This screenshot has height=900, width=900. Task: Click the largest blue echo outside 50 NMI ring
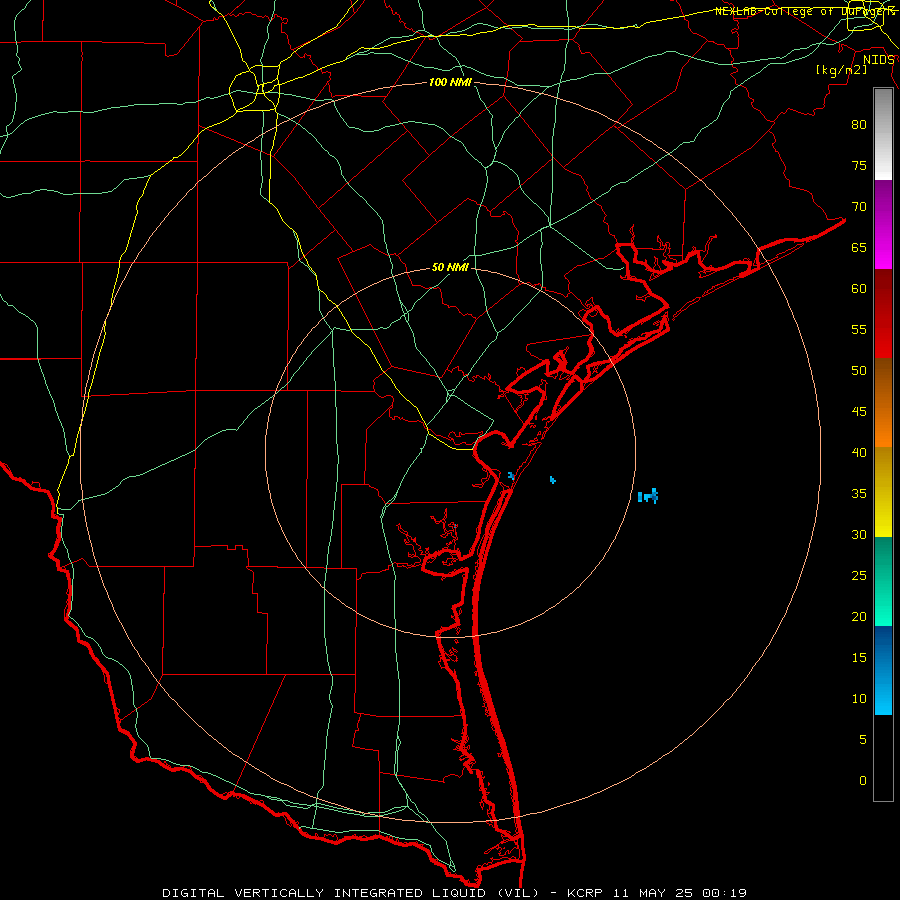pyautogui.click(x=648, y=496)
